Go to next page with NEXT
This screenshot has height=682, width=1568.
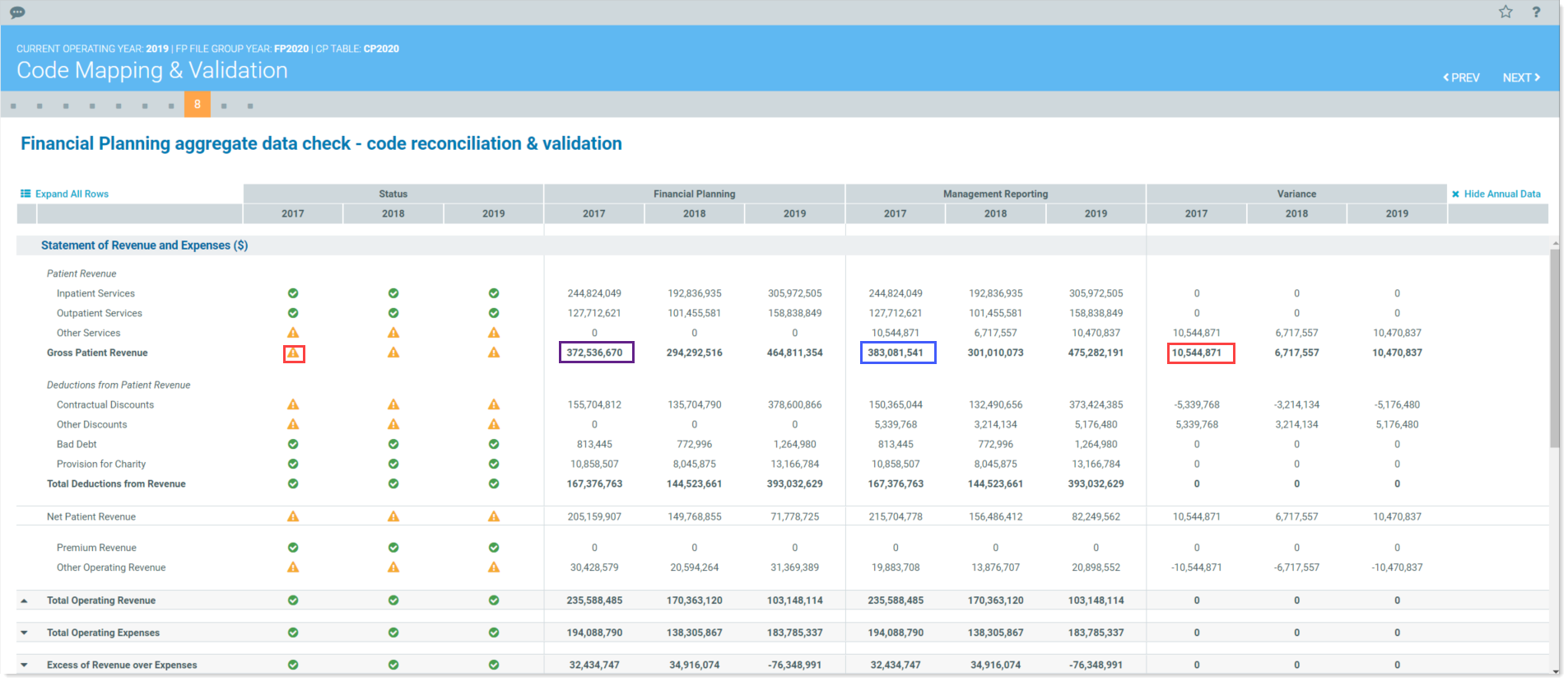click(1521, 77)
